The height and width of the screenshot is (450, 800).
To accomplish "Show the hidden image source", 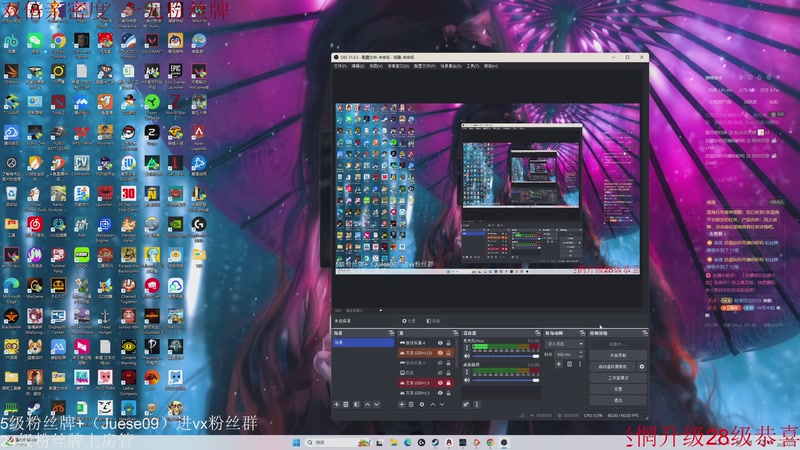I will (x=440, y=373).
